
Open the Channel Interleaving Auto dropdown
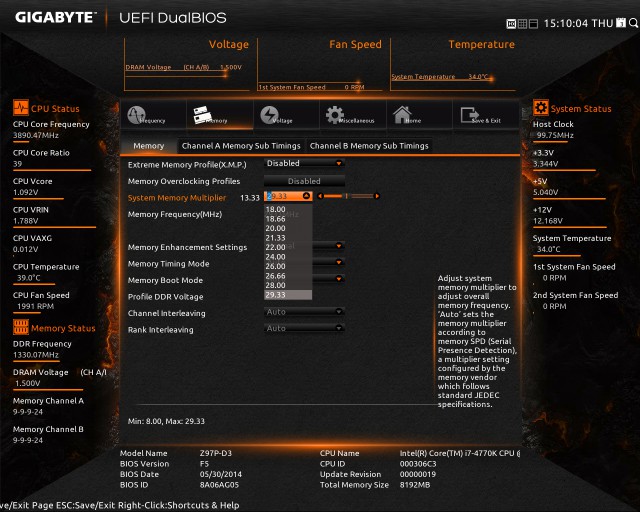pos(304,312)
